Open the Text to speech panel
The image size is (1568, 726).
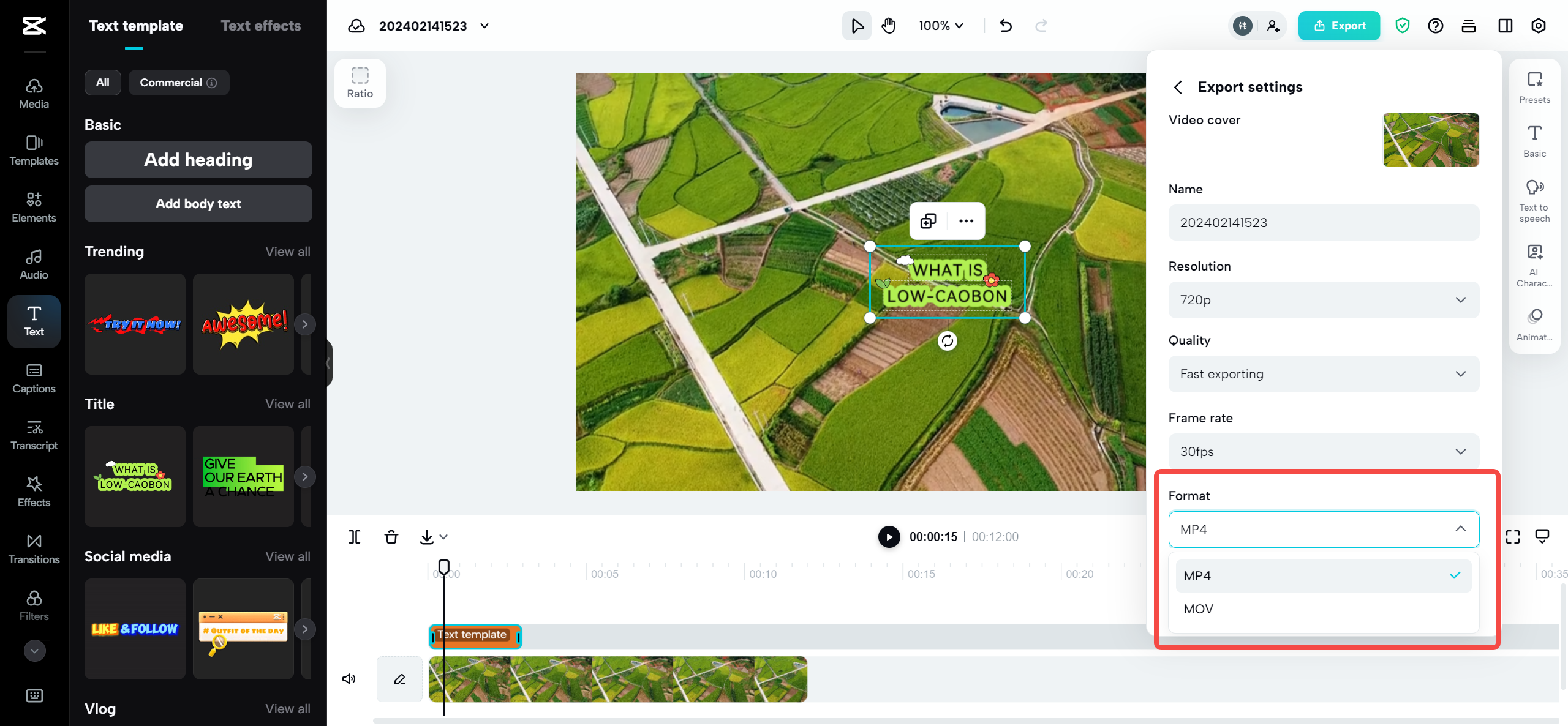coord(1534,199)
